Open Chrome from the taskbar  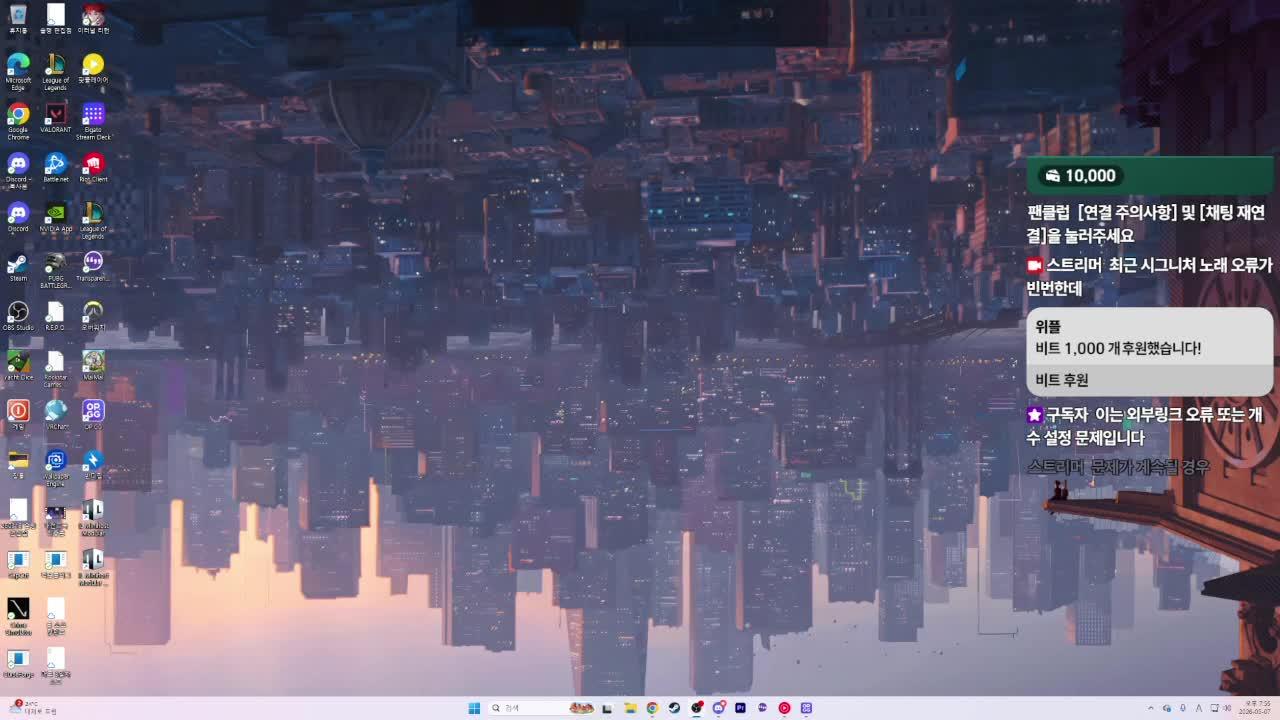tap(652, 708)
